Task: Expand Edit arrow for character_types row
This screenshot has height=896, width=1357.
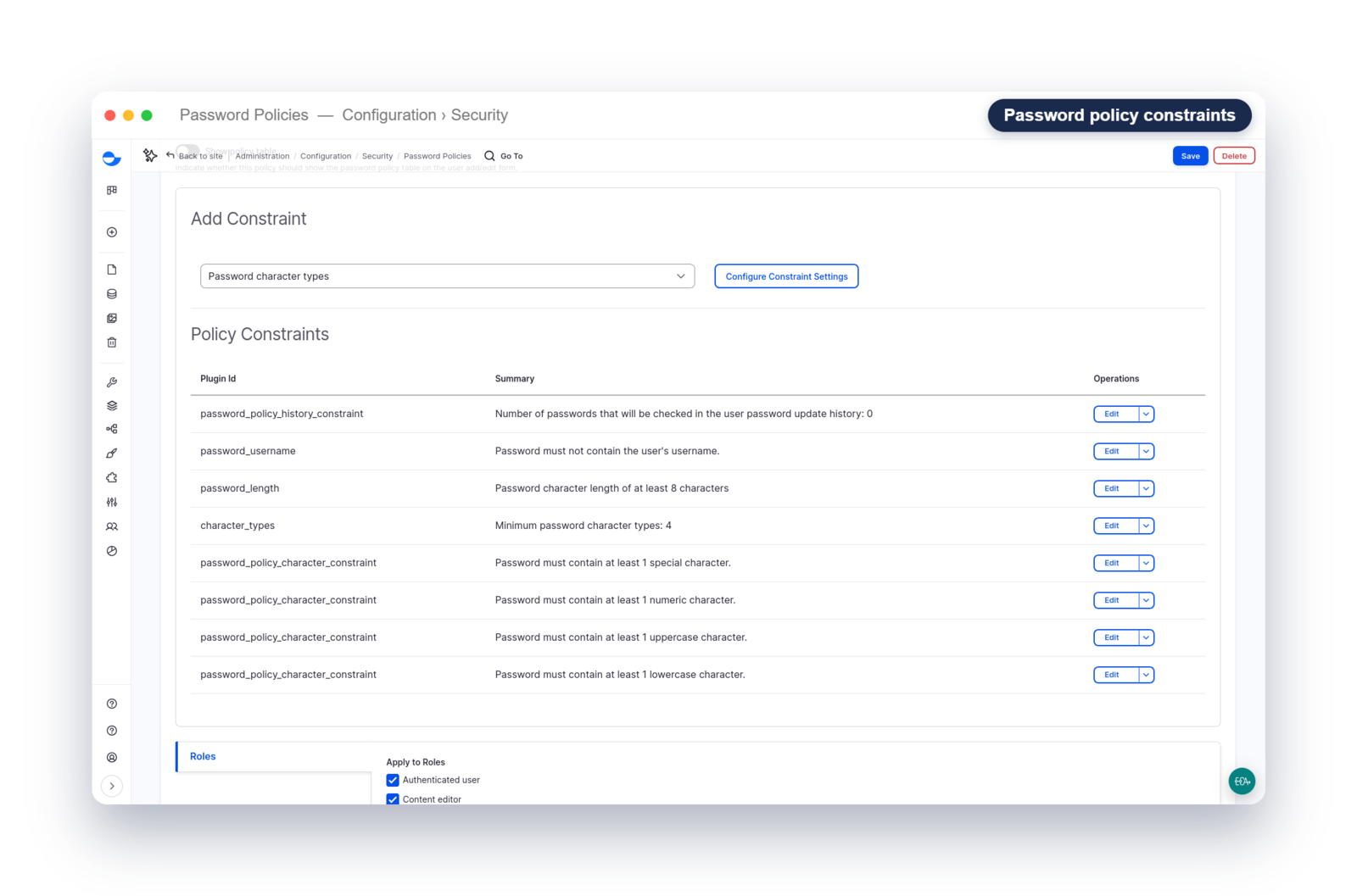Action: (1146, 526)
